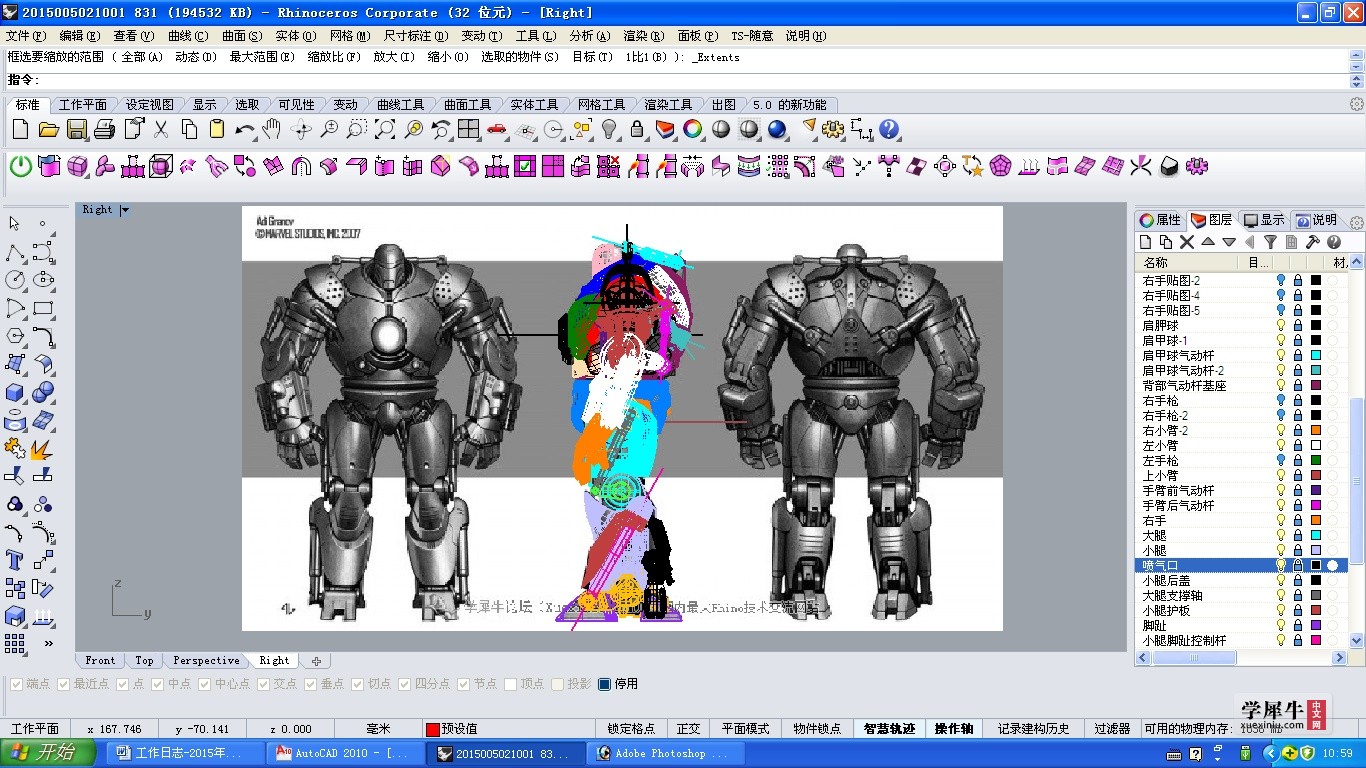Open the 曲线(C) Curve menu

[188, 36]
